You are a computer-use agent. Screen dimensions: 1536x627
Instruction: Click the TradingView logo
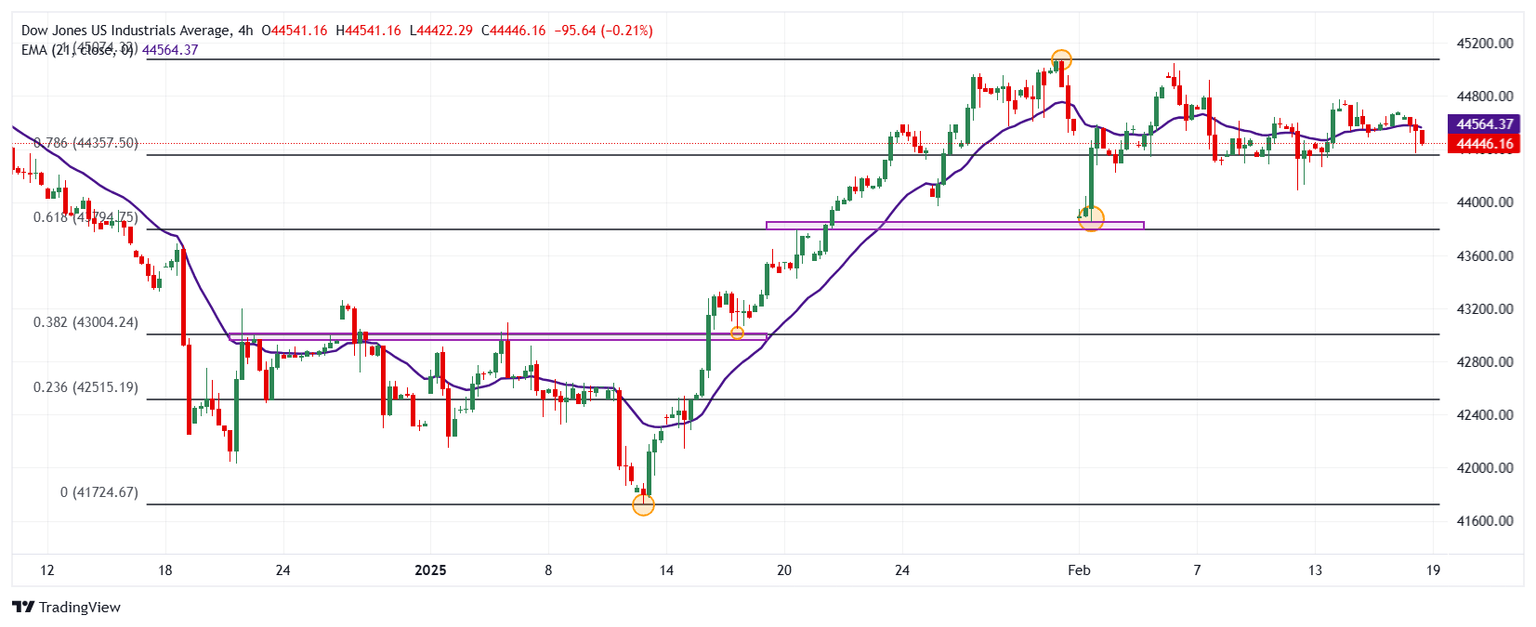pos(65,607)
